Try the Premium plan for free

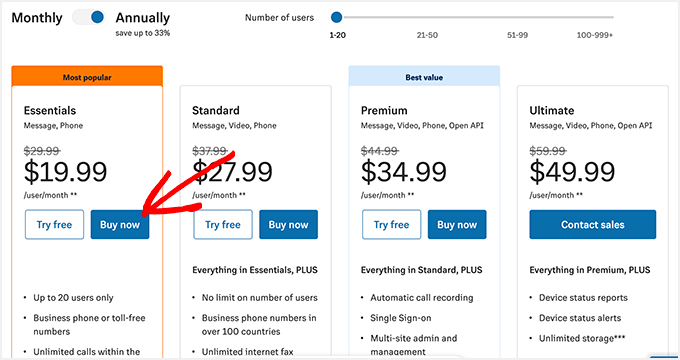coord(392,225)
